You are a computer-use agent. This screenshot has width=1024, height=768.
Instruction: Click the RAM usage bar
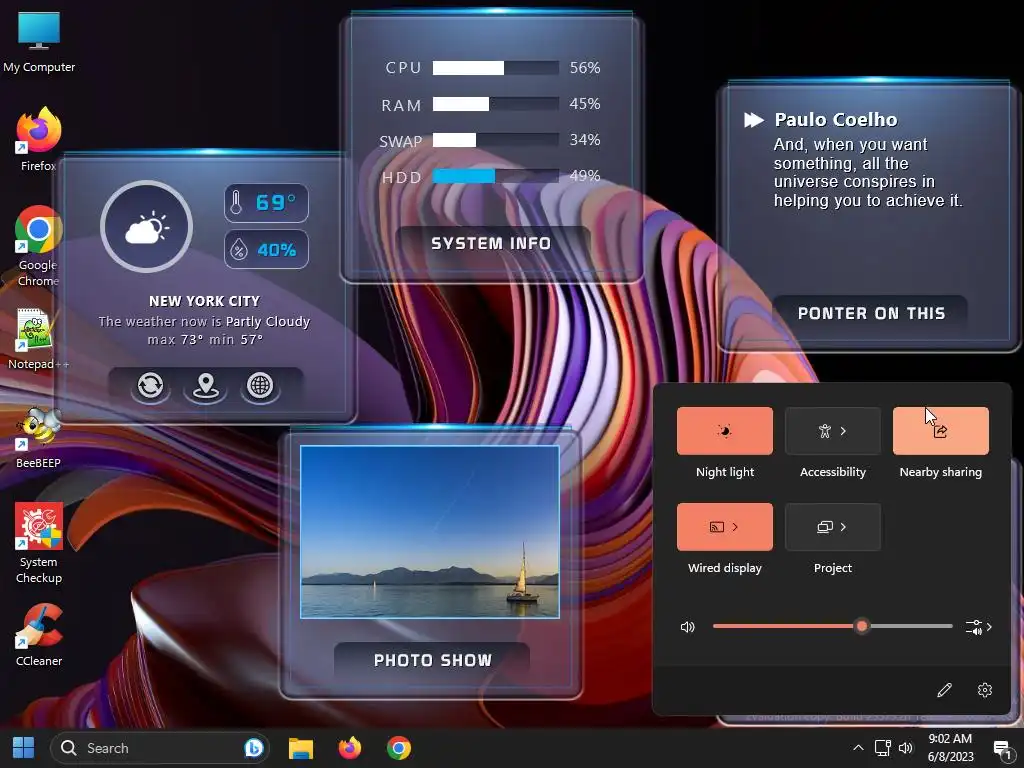pyautogui.click(x=496, y=104)
